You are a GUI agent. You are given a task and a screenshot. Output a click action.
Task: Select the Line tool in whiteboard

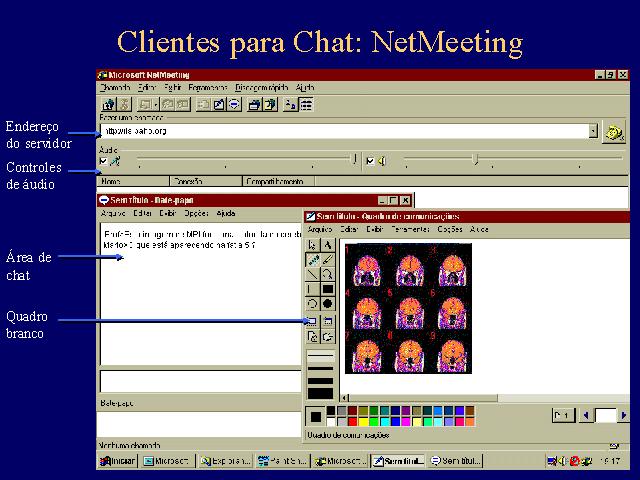(x=313, y=274)
